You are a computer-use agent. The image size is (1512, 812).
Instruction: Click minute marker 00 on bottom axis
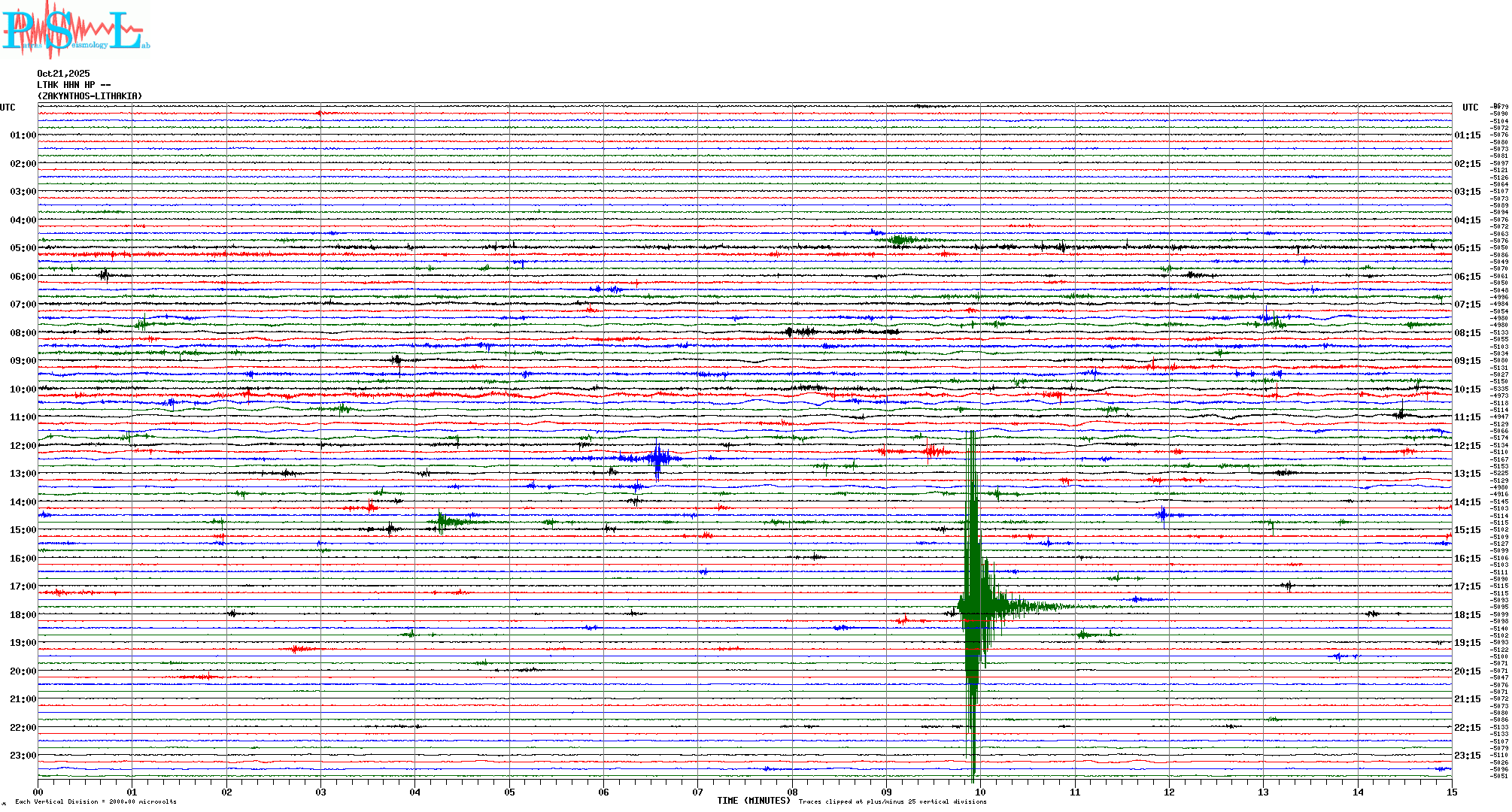tap(38, 792)
